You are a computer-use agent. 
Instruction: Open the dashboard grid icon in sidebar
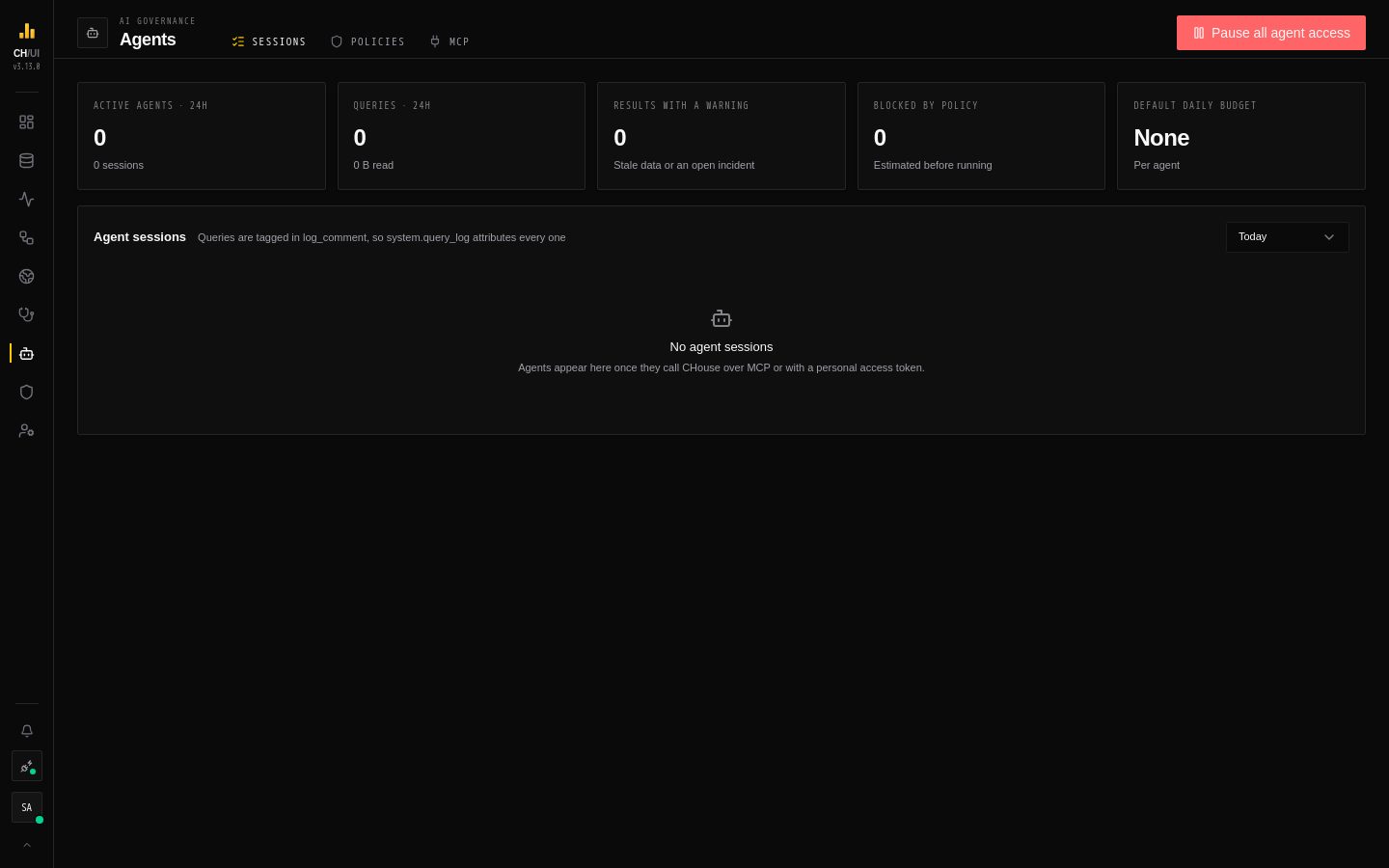pyautogui.click(x=26, y=122)
